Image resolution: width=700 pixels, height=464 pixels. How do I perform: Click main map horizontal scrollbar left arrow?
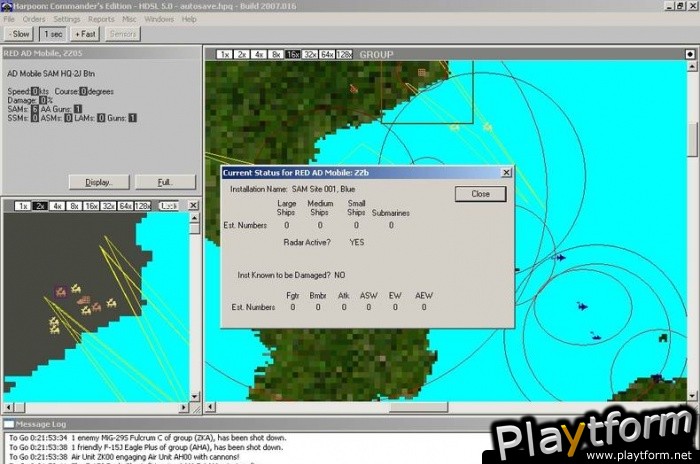click(210, 406)
